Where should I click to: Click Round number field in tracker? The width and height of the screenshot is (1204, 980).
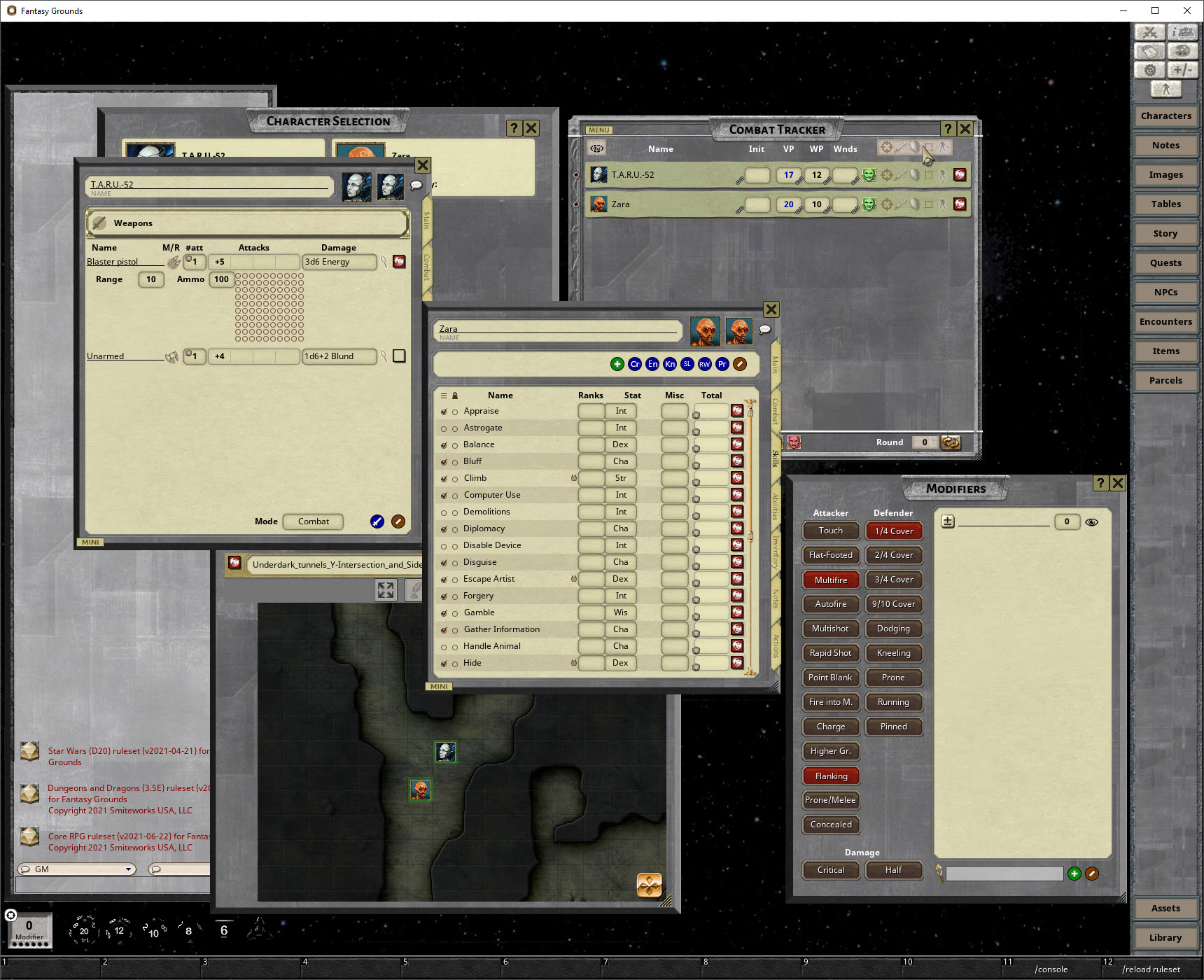click(x=925, y=442)
